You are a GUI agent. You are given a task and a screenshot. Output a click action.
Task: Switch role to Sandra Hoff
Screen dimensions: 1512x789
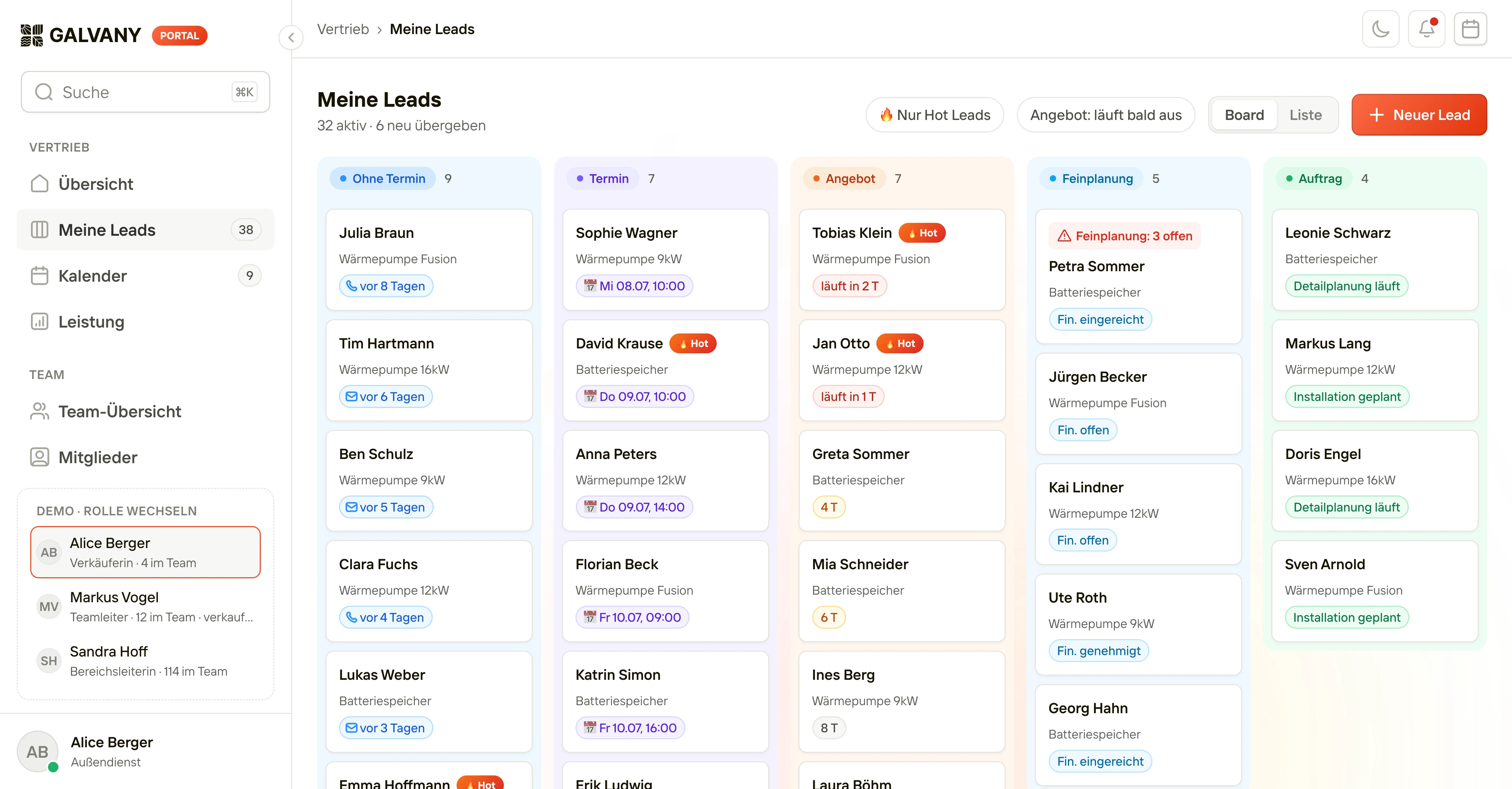point(146,660)
